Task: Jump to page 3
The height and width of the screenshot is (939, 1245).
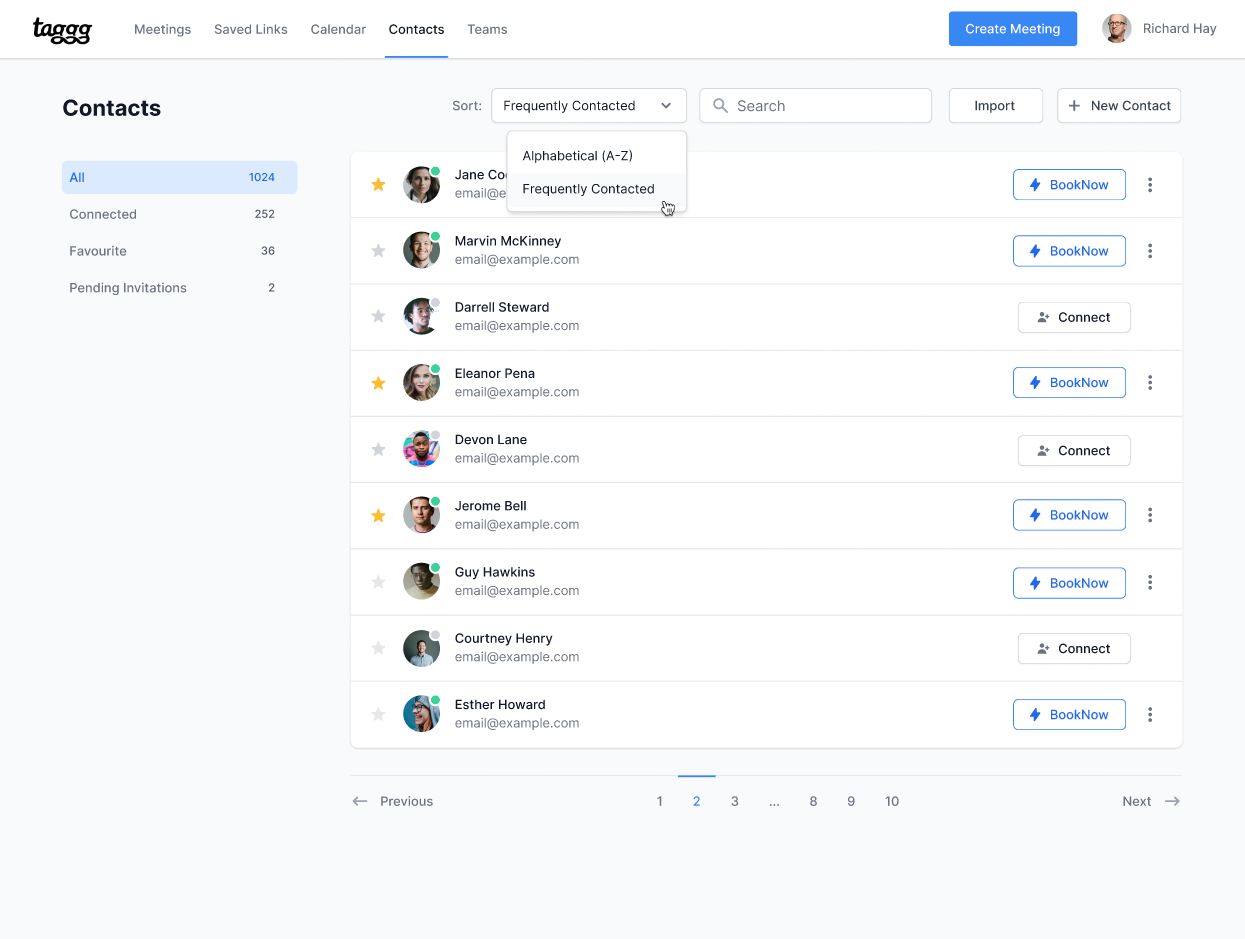Action: [x=735, y=801]
